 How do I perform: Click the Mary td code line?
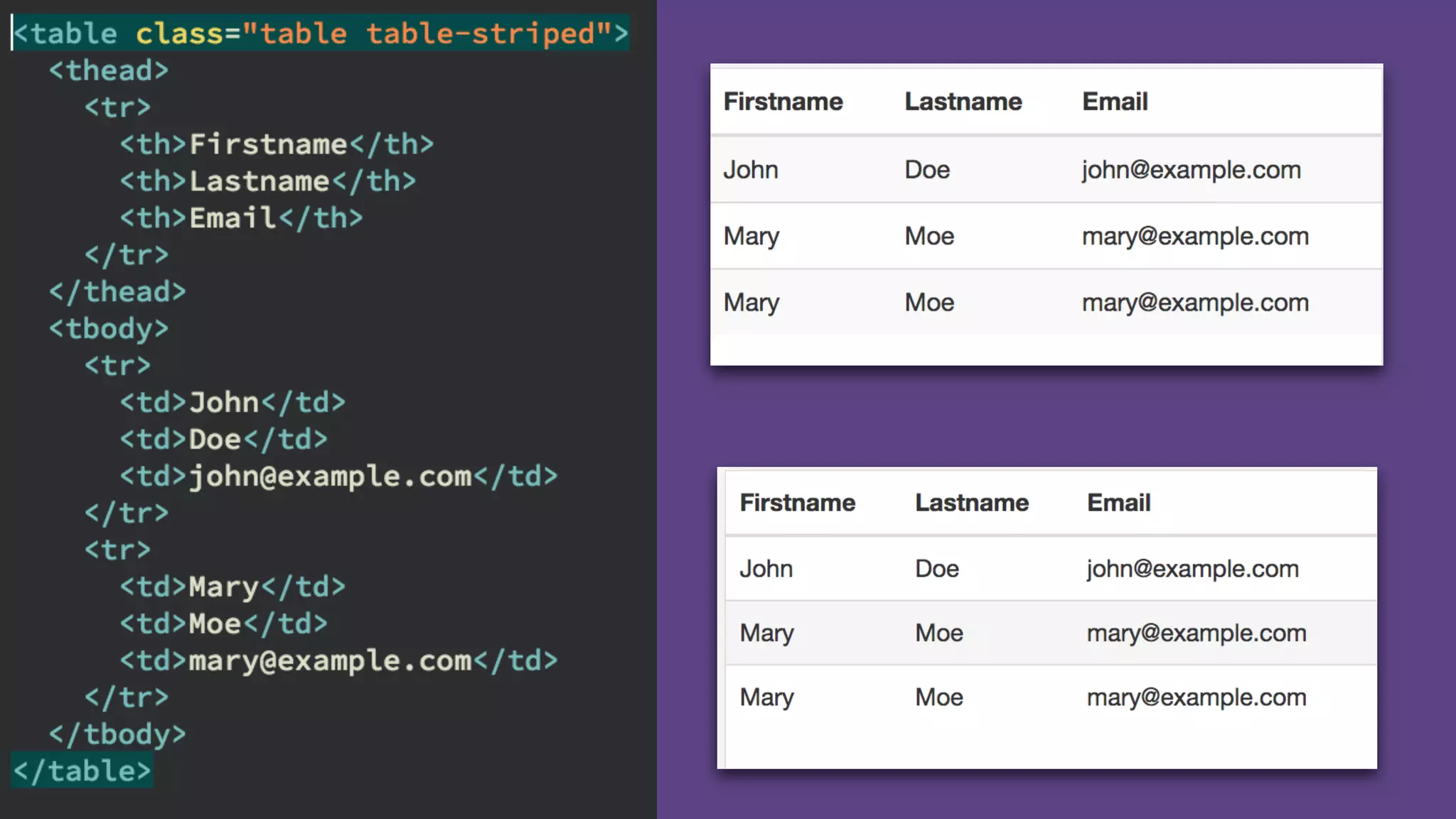point(232,587)
